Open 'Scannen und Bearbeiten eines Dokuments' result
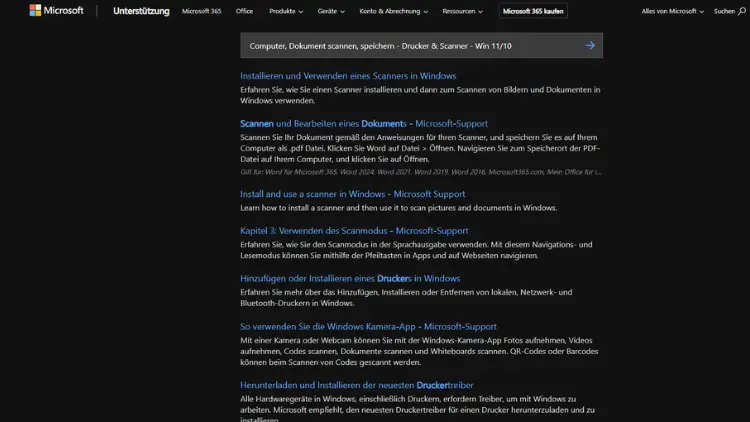The image size is (750, 422). 357,124
